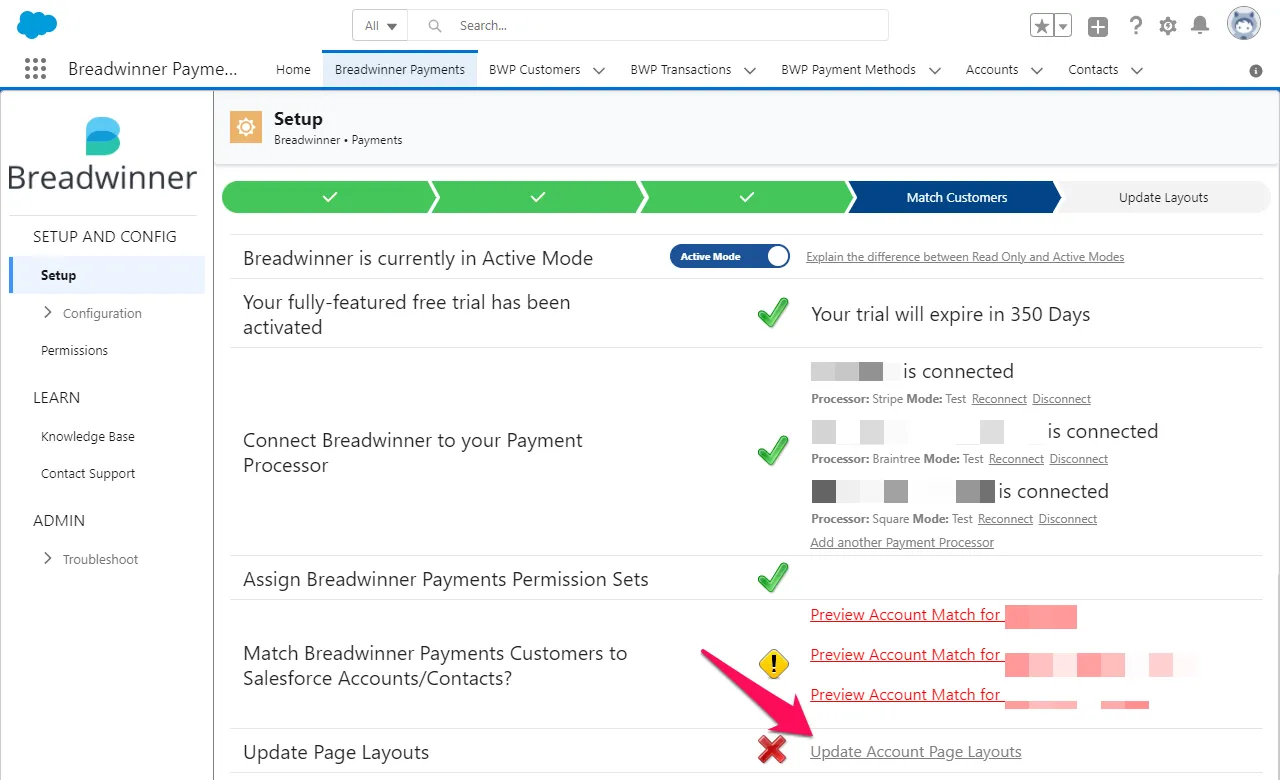Expand the Configuration sidebar section
This screenshot has width=1280, height=780.
click(48, 313)
